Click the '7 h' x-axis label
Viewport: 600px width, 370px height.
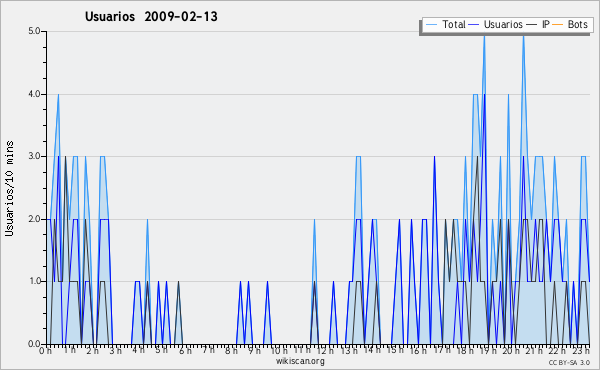click(209, 350)
